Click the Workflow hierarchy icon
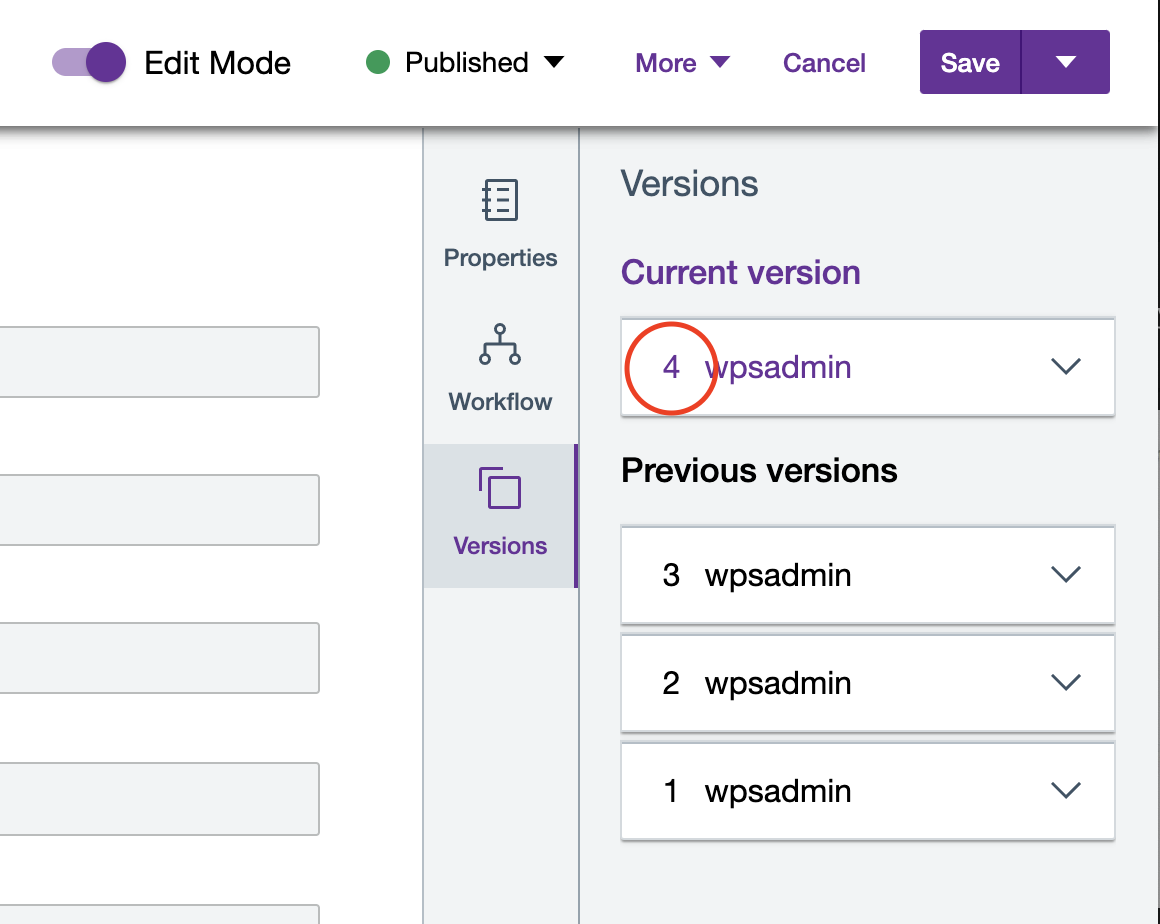Image resolution: width=1160 pixels, height=924 pixels. point(500,344)
